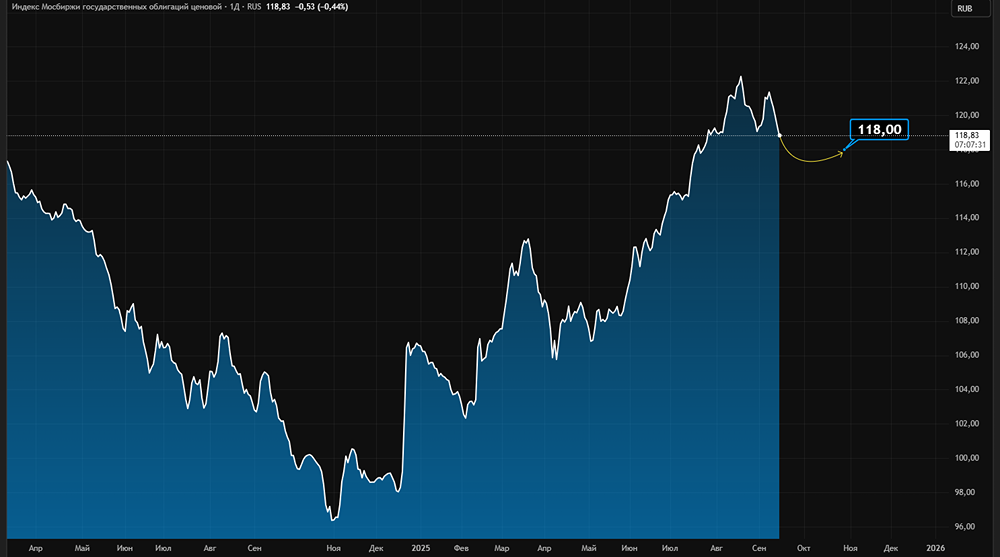Image resolution: width=1000 pixels, height=557 pixels.
Task: Click the last data point dot on the chart line
Action: point(779,135)
